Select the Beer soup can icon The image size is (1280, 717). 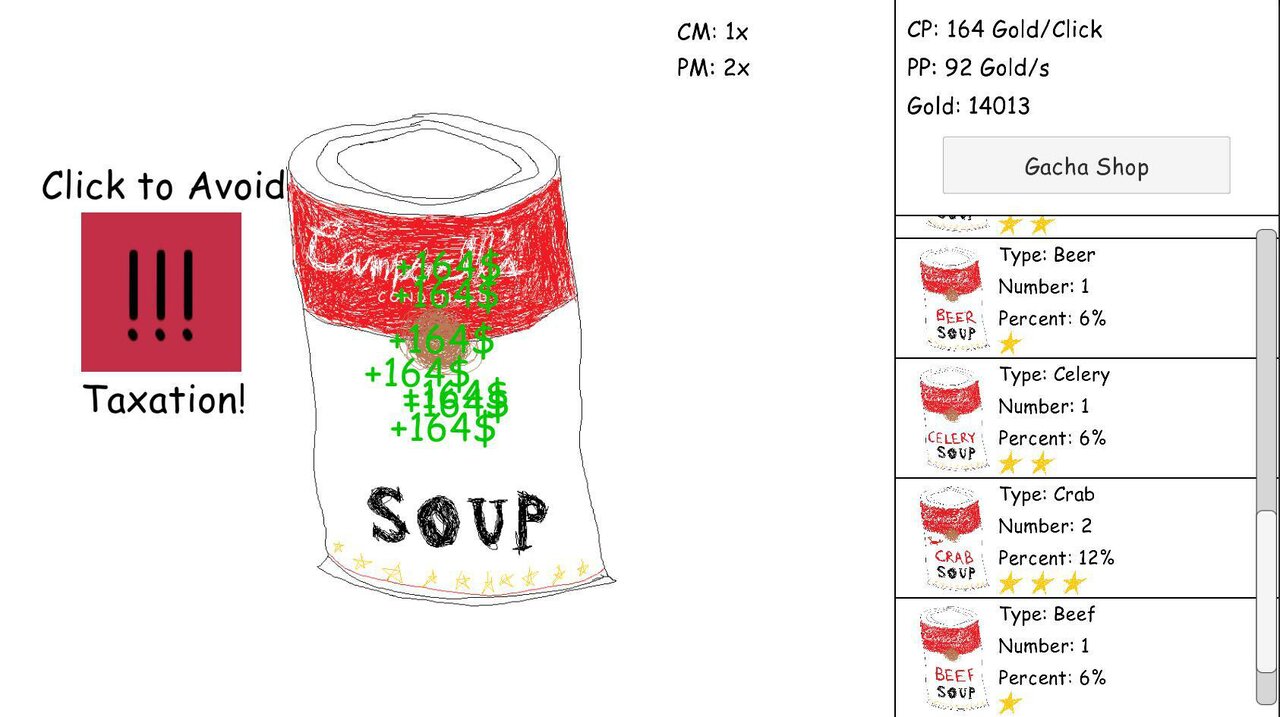(x=954, y=299)
